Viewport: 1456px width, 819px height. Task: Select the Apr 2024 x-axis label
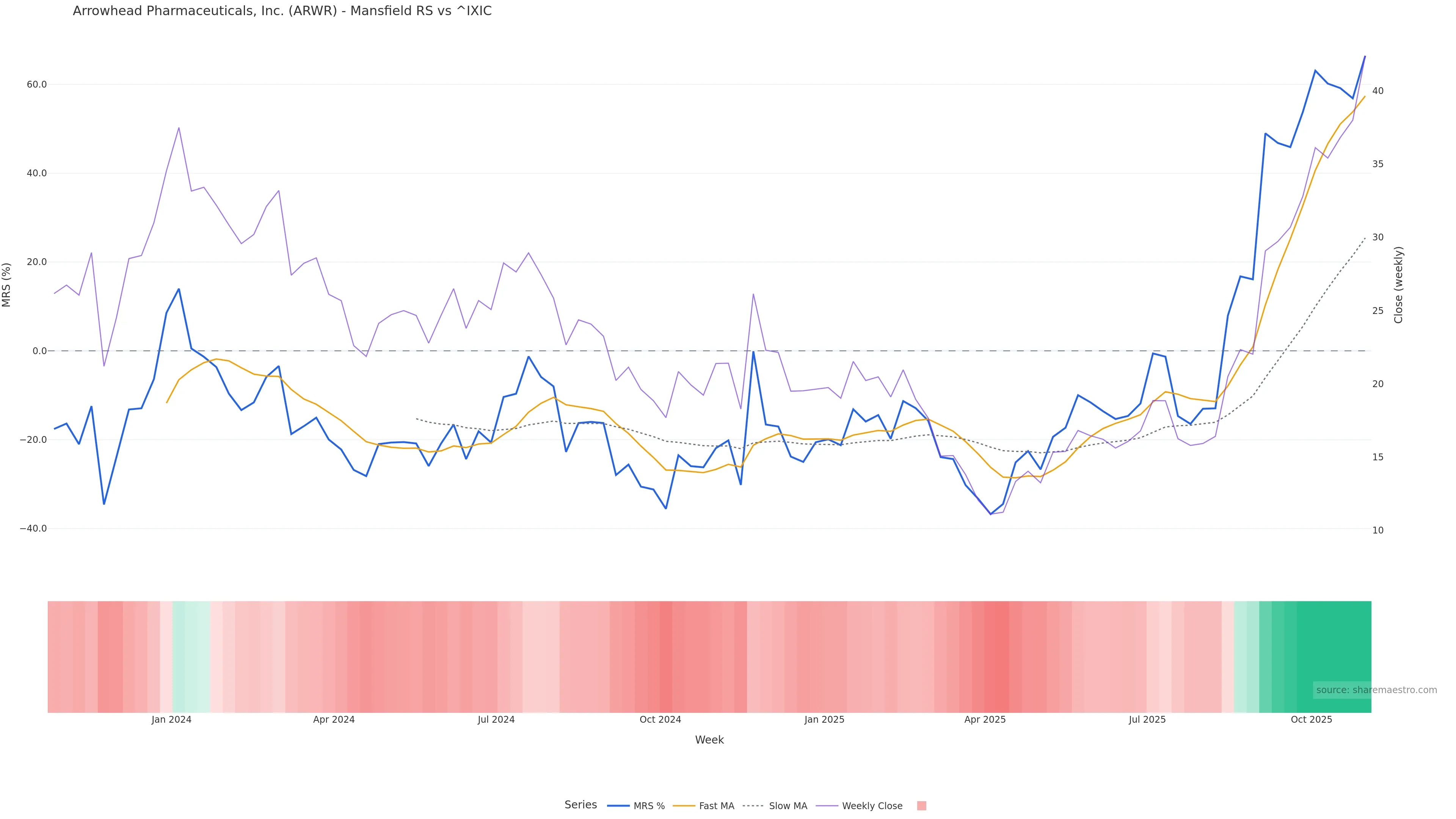point(334,720)
